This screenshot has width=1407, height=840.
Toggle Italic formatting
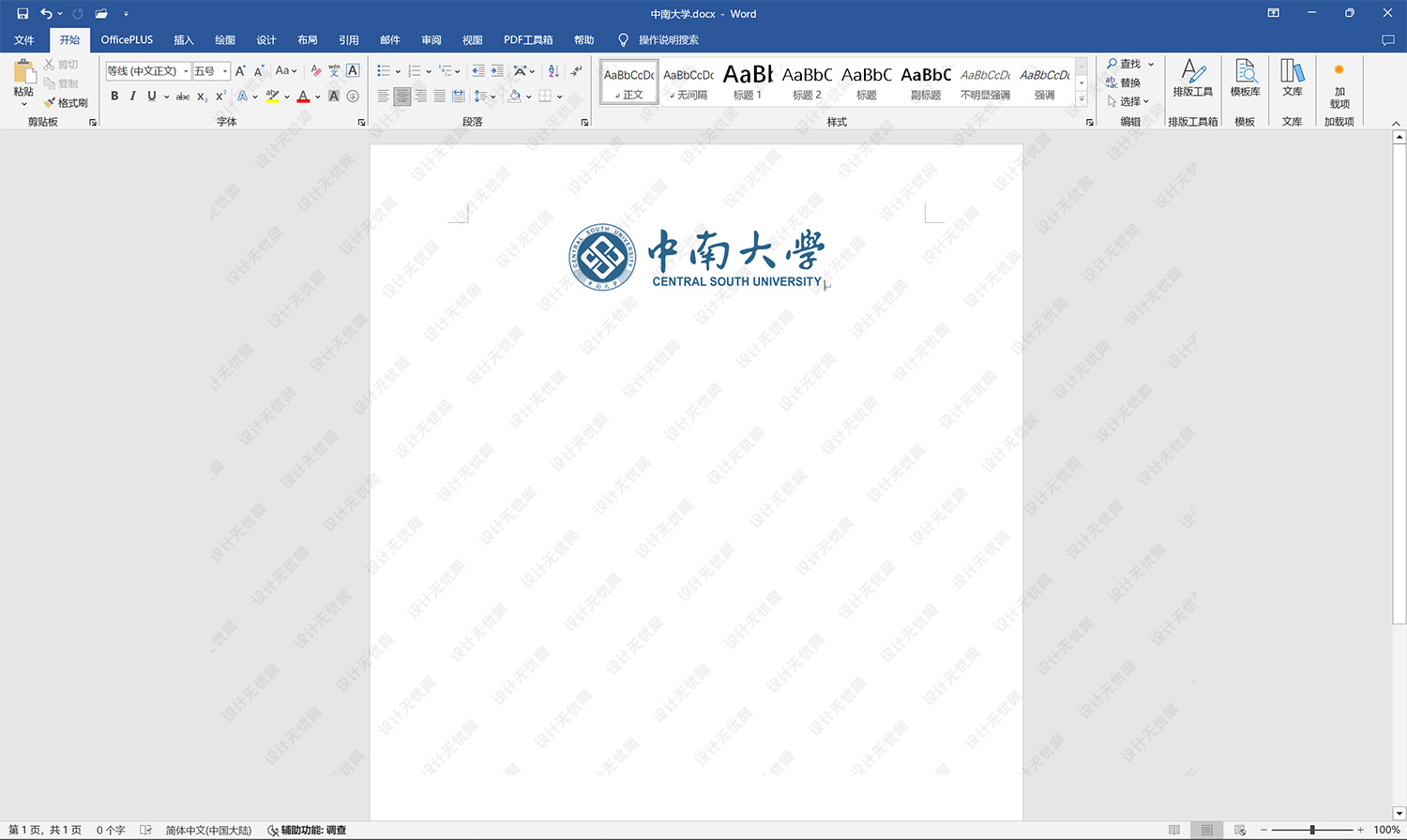133,97
